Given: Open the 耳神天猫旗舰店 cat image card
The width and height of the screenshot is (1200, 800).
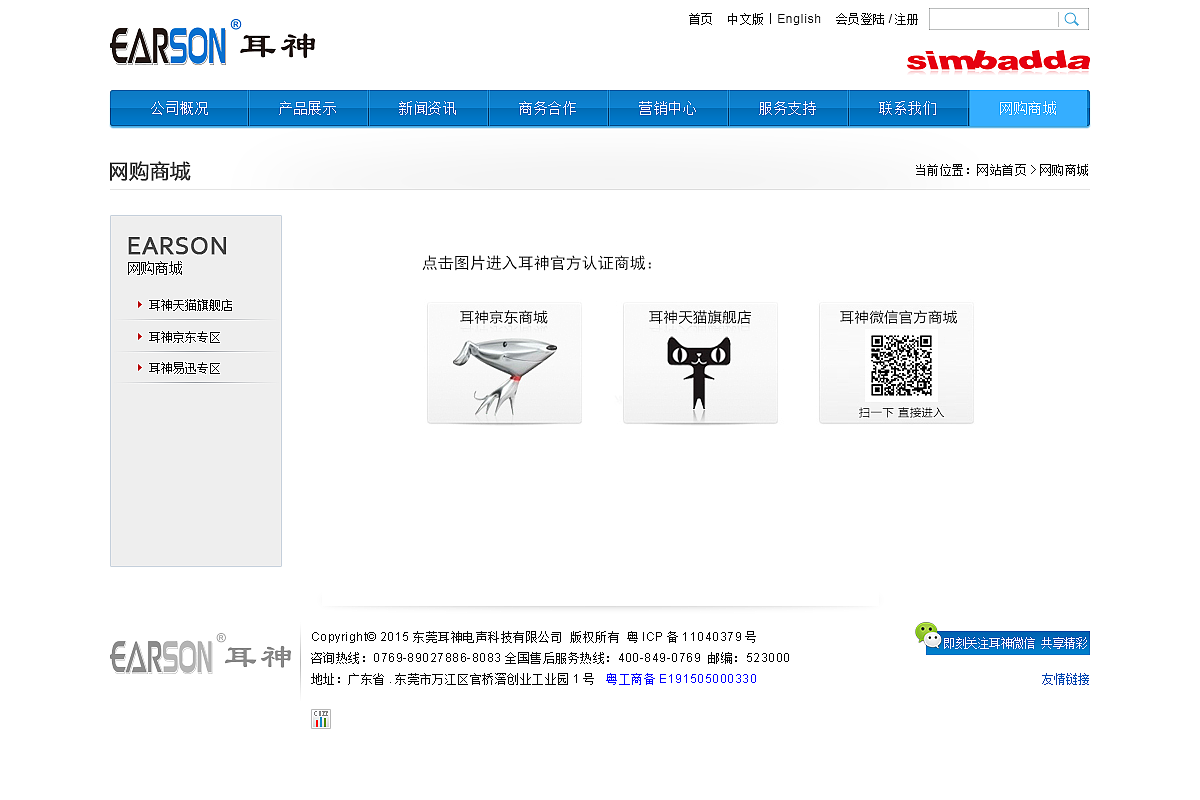Looking at the screenshot, I should pos(700,363).
